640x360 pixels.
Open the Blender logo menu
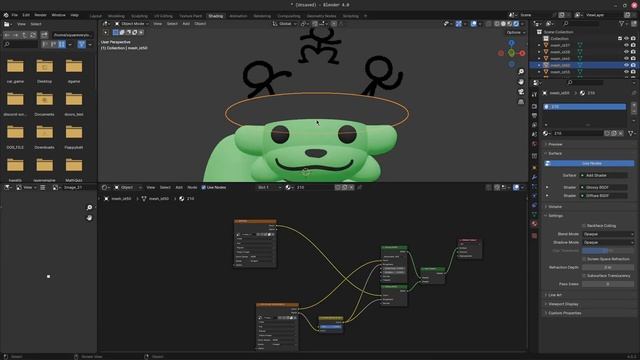(x=6, y=15)
